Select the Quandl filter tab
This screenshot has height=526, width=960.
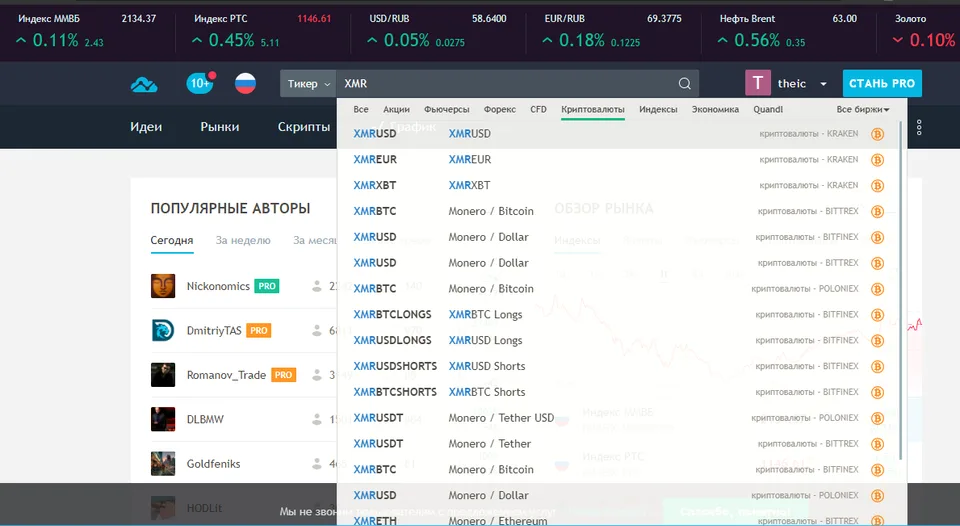click(768, 110)
